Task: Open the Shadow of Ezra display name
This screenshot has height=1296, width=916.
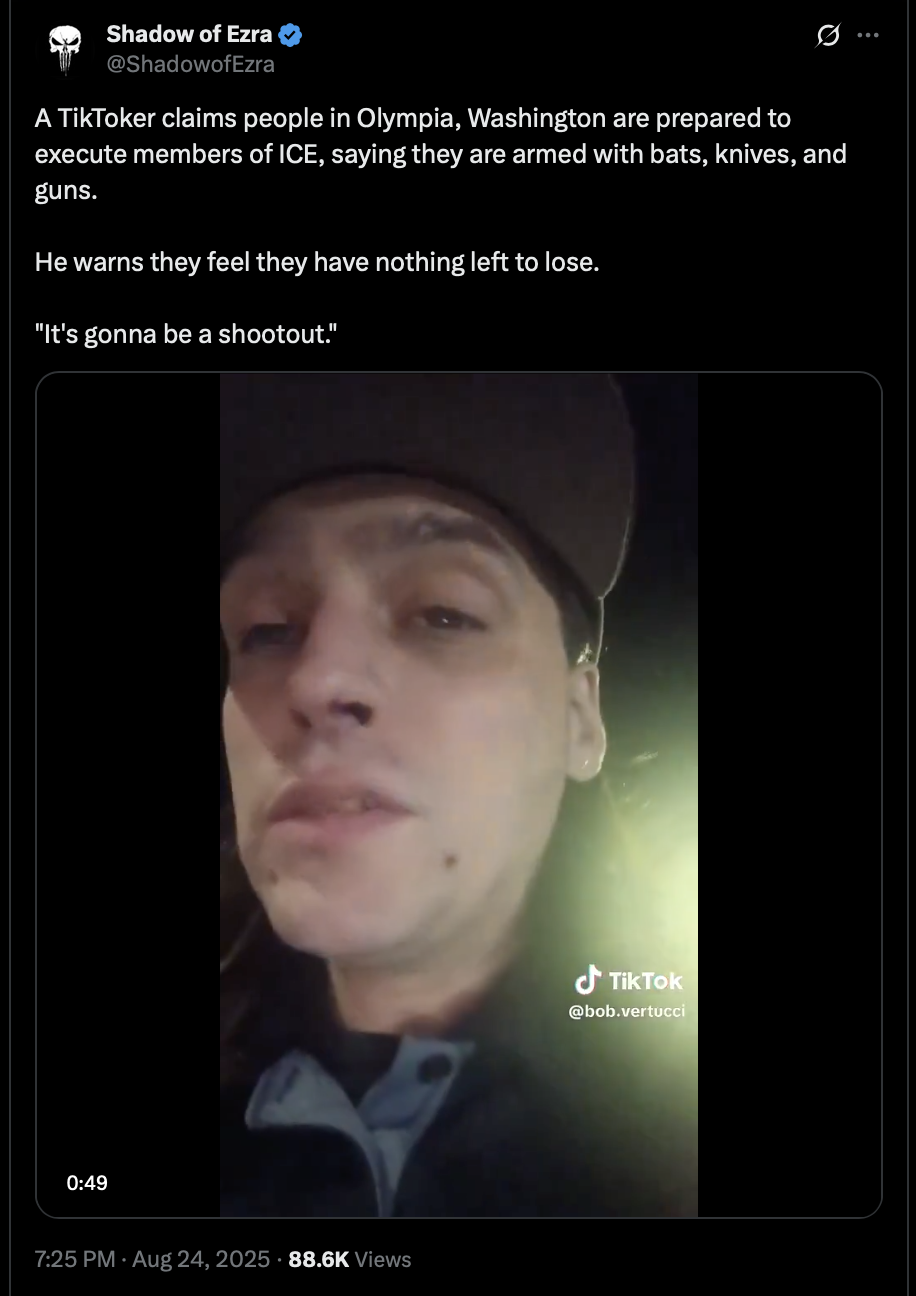Action: 189,34
